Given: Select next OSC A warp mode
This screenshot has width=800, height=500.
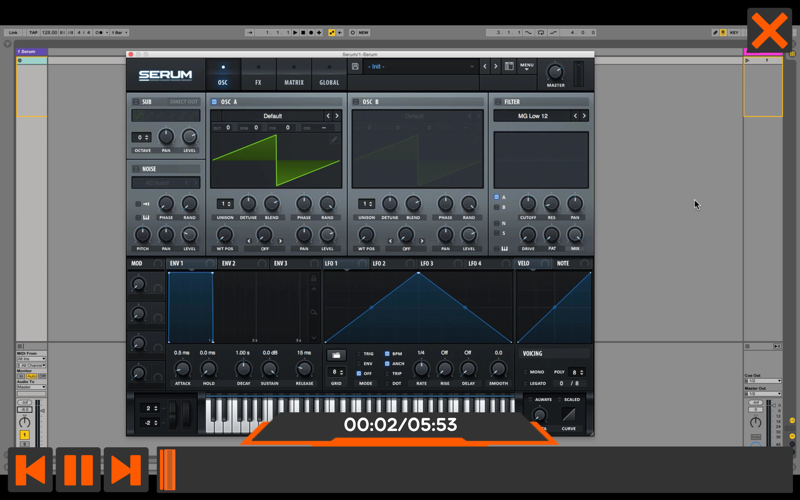Looking at the screenshot, I should [280, 241].
